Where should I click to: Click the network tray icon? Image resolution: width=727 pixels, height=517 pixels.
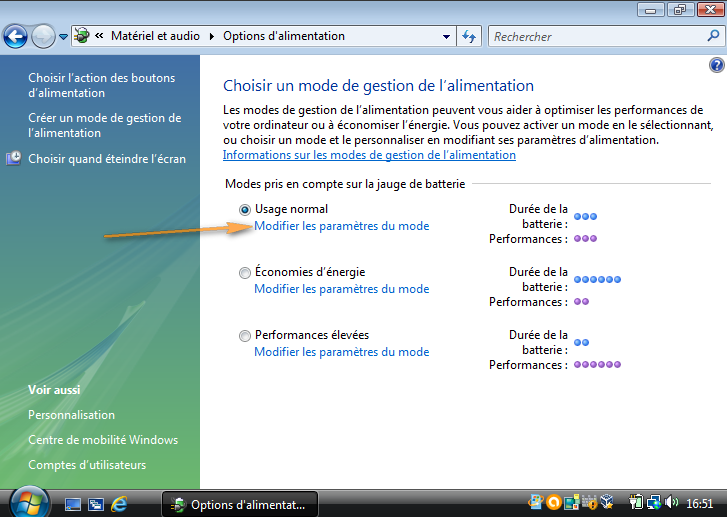(x=653, y=502)
